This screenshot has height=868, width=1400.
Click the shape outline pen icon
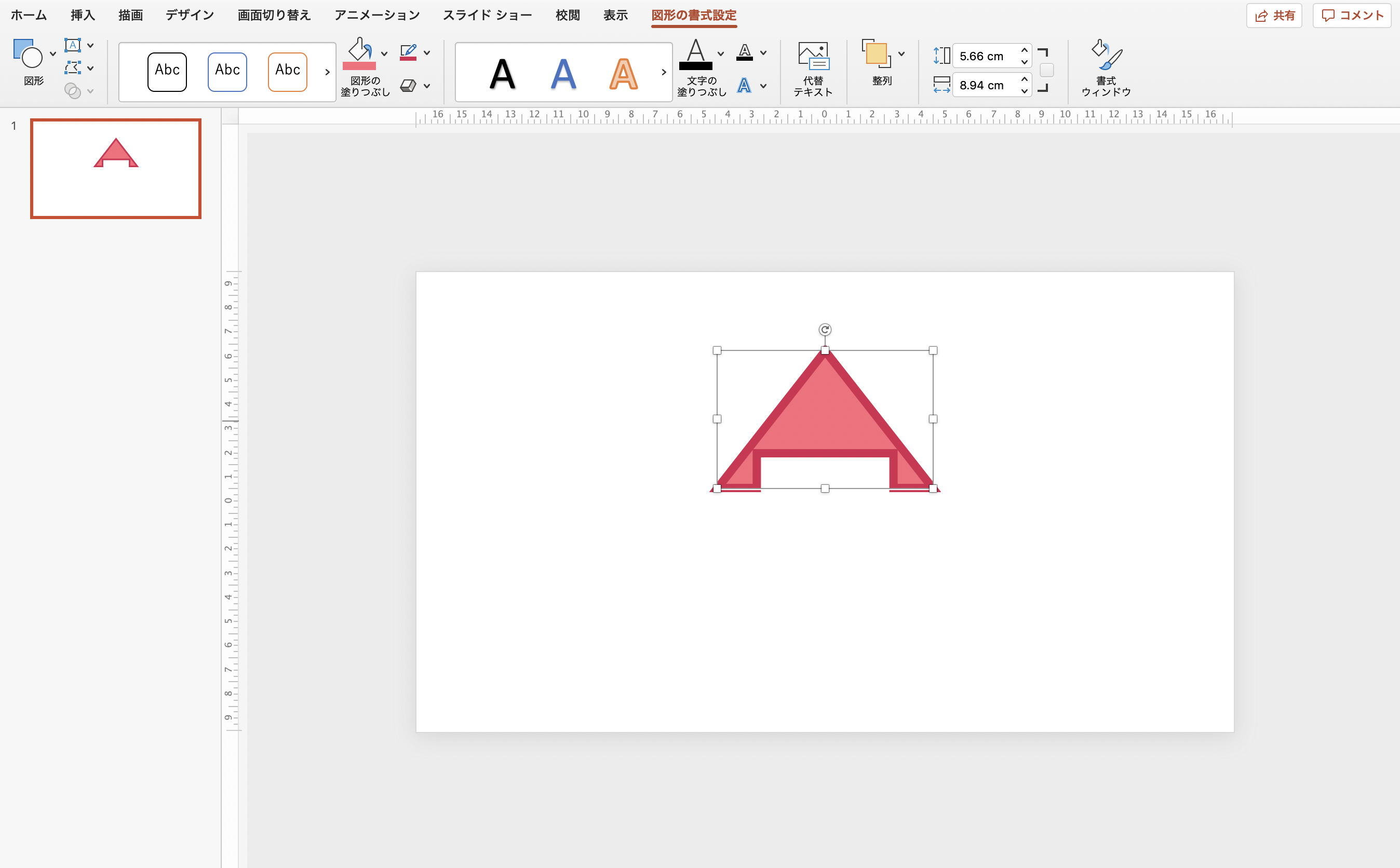[x=408, y=52]
